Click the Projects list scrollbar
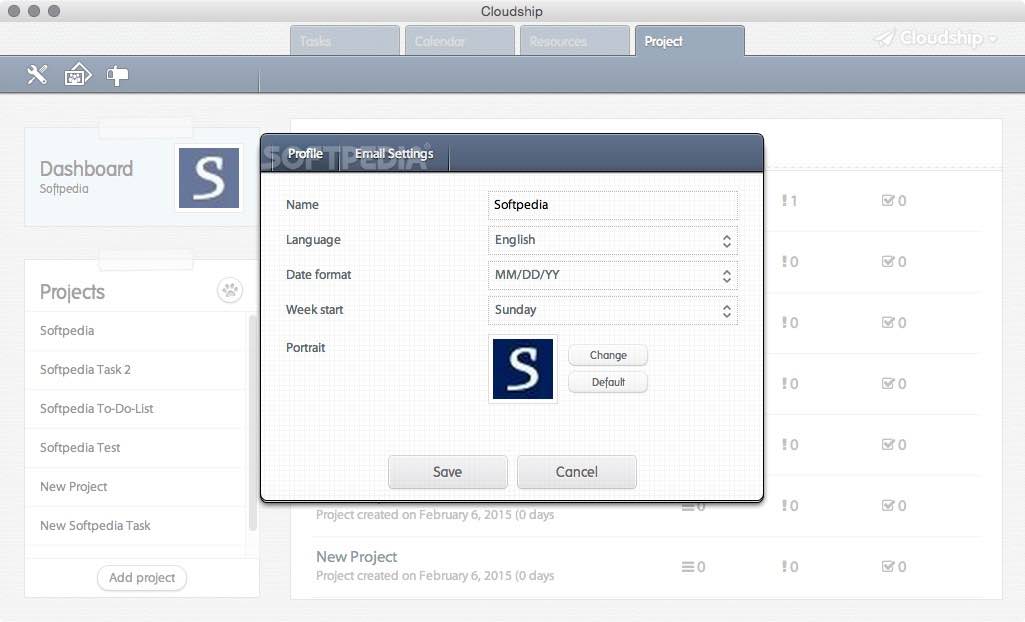The image size is (1025, 622). pos(252,422)
